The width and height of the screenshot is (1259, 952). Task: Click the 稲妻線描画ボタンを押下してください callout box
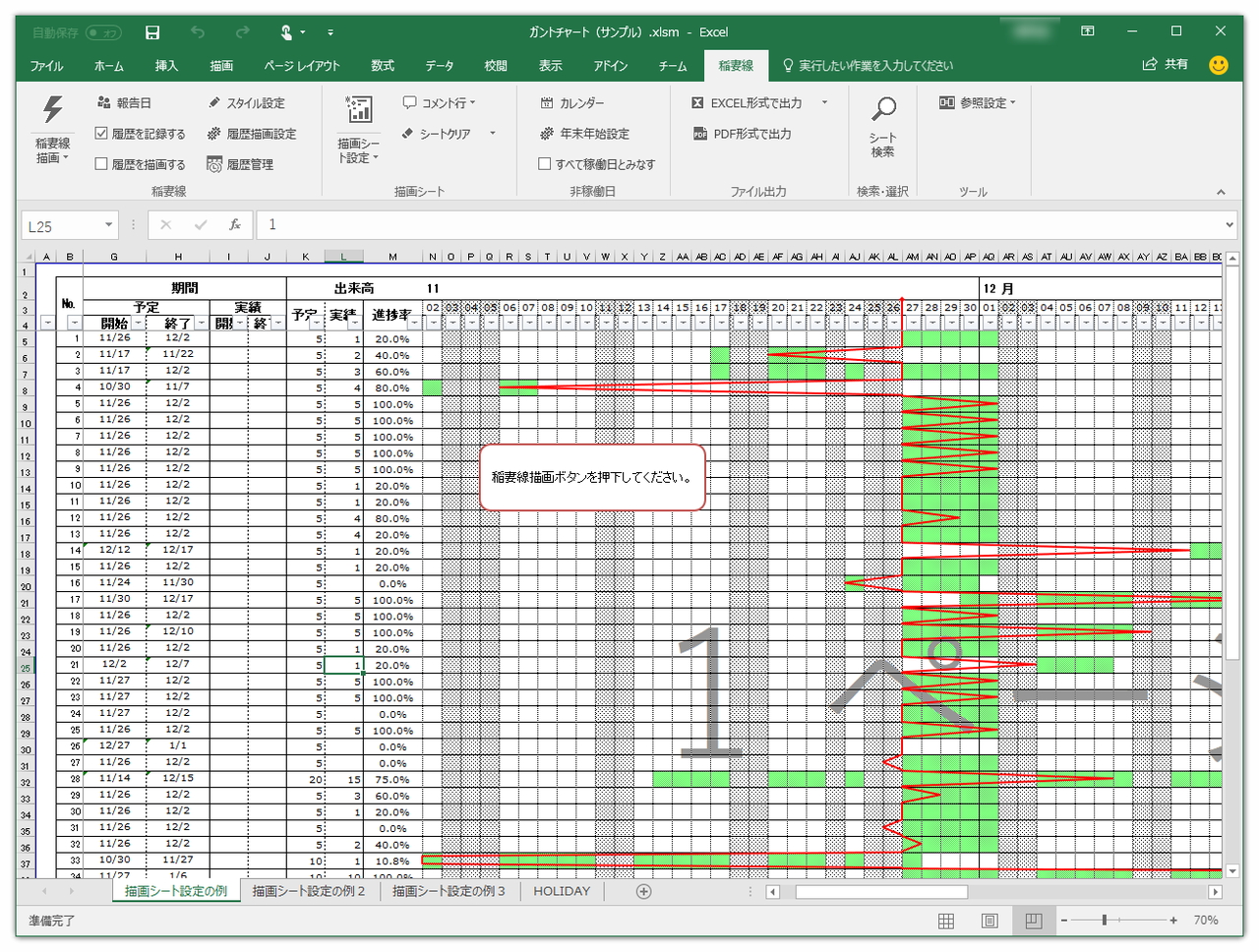pos(592,477)
